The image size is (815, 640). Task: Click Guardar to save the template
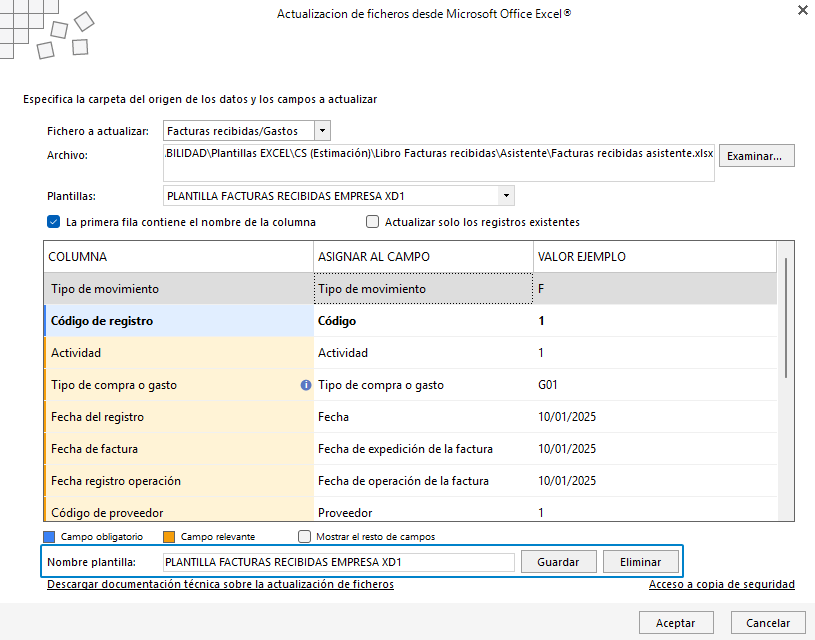tap(559, 562)
